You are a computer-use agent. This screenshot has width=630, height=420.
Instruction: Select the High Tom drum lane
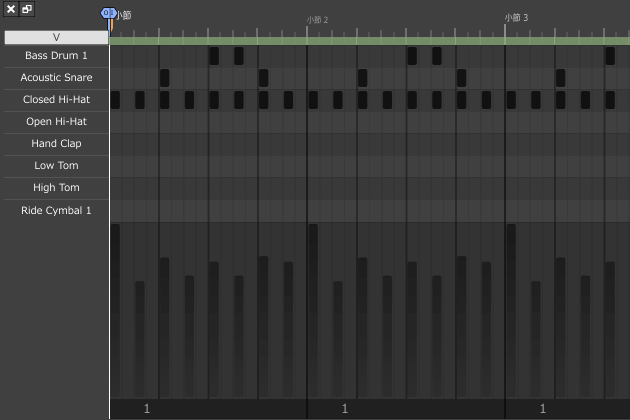click(x=56, y=188)
